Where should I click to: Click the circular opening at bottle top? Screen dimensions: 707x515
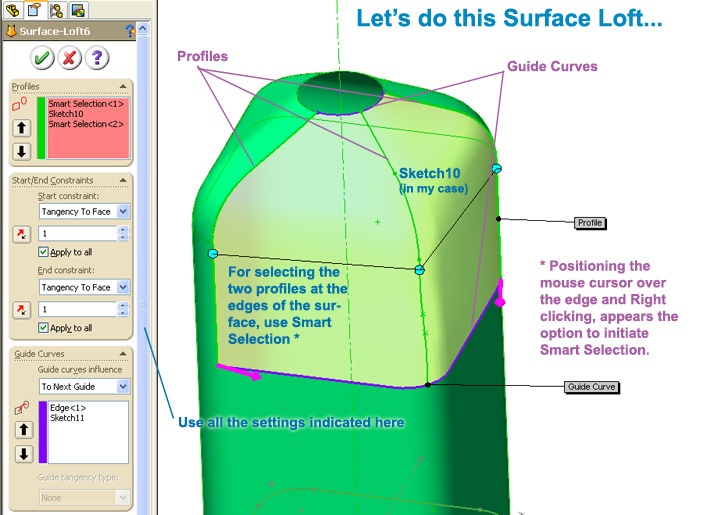tap(340, 93)
